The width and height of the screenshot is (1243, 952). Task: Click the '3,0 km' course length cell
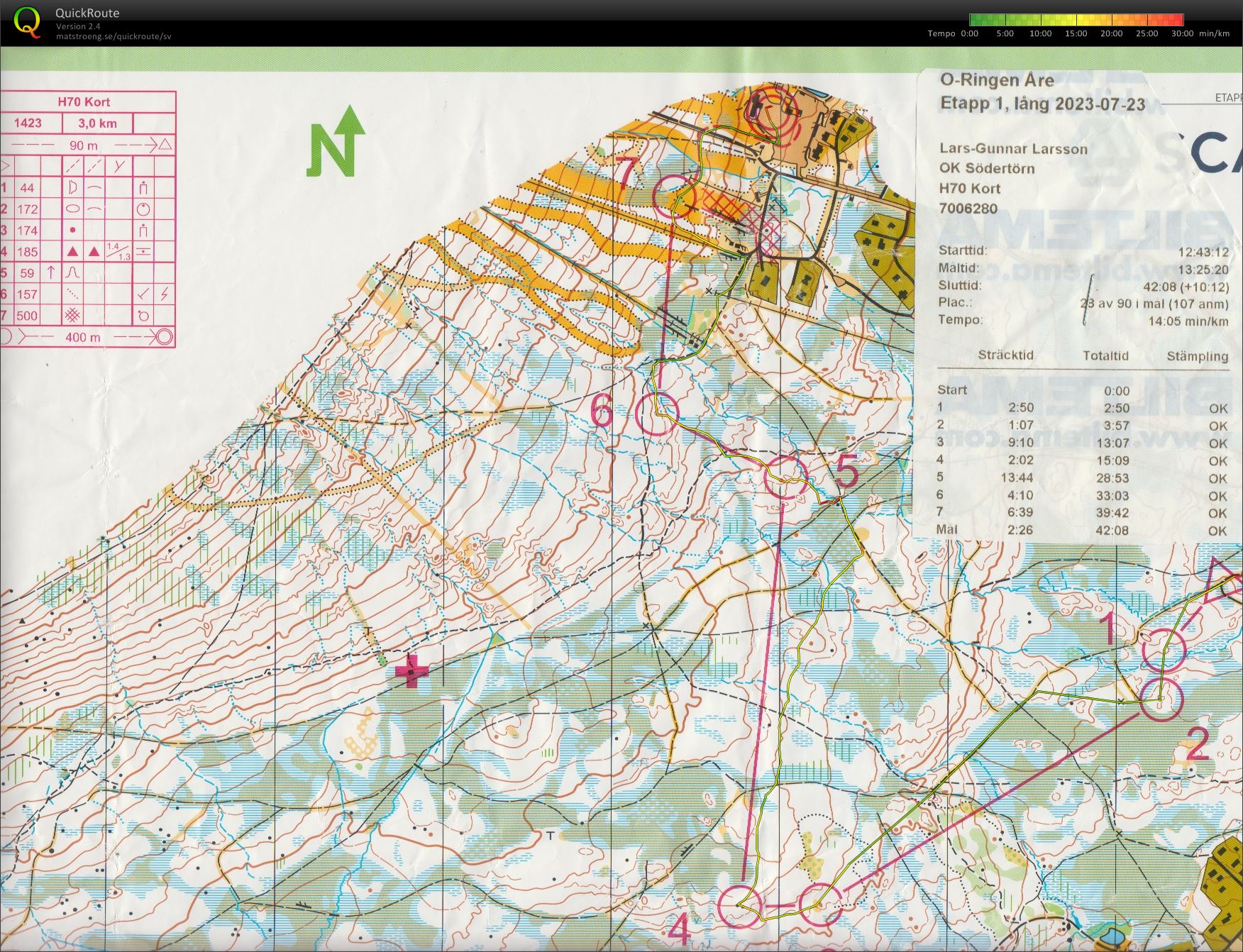(97, 123)
